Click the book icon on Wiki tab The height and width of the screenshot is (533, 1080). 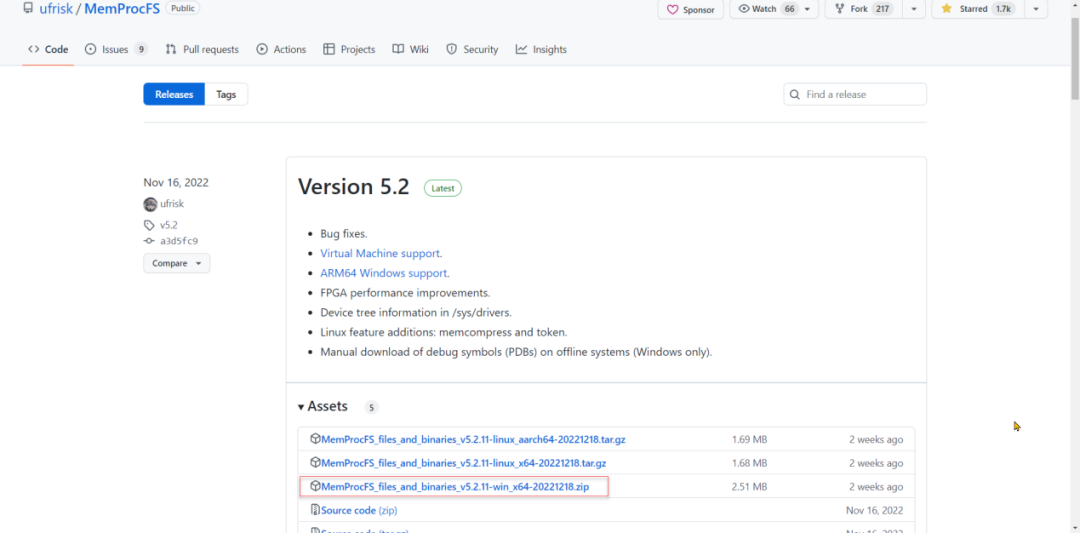tap(398, 50)
